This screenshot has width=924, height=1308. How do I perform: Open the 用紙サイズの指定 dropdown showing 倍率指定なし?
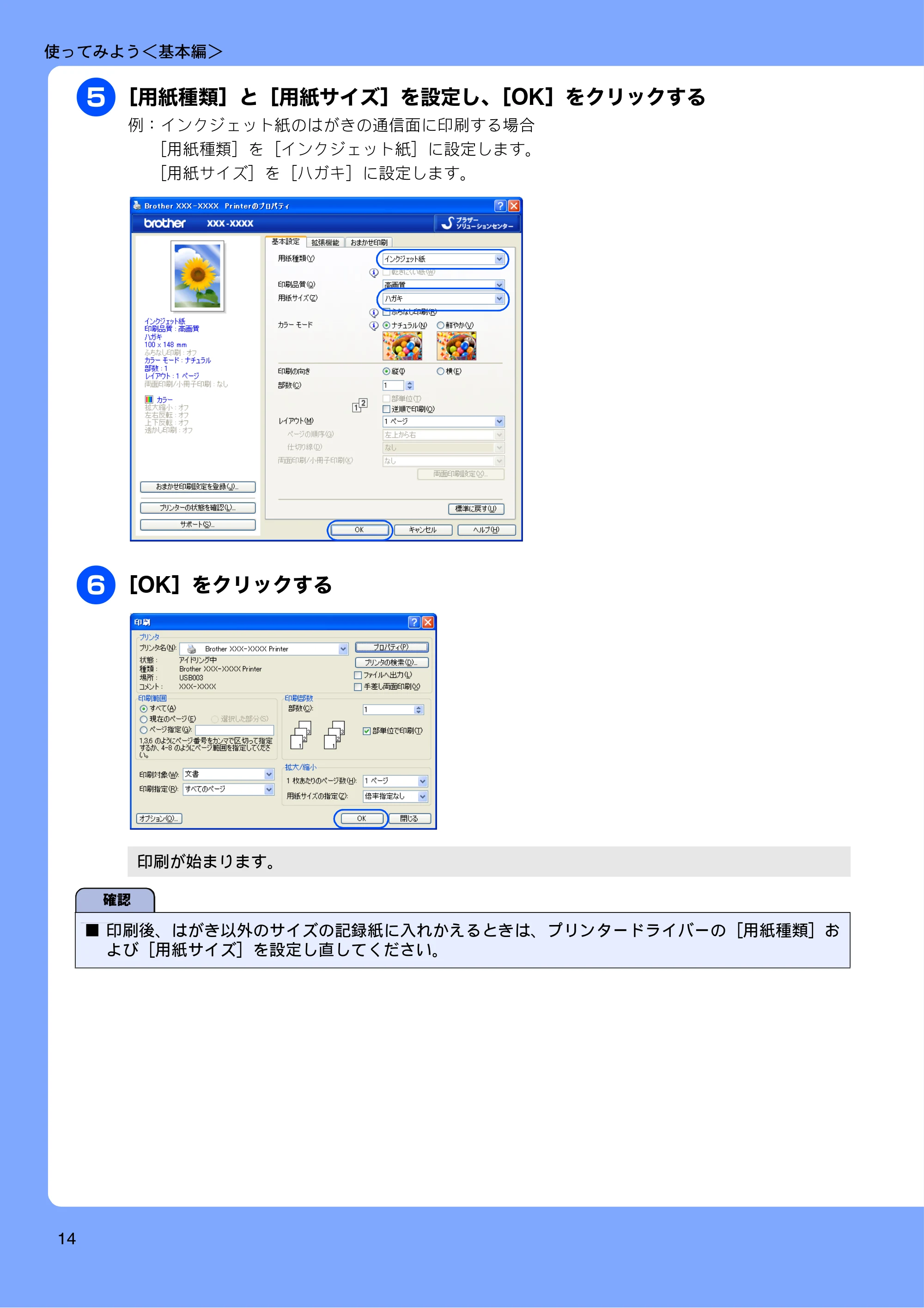395,797
